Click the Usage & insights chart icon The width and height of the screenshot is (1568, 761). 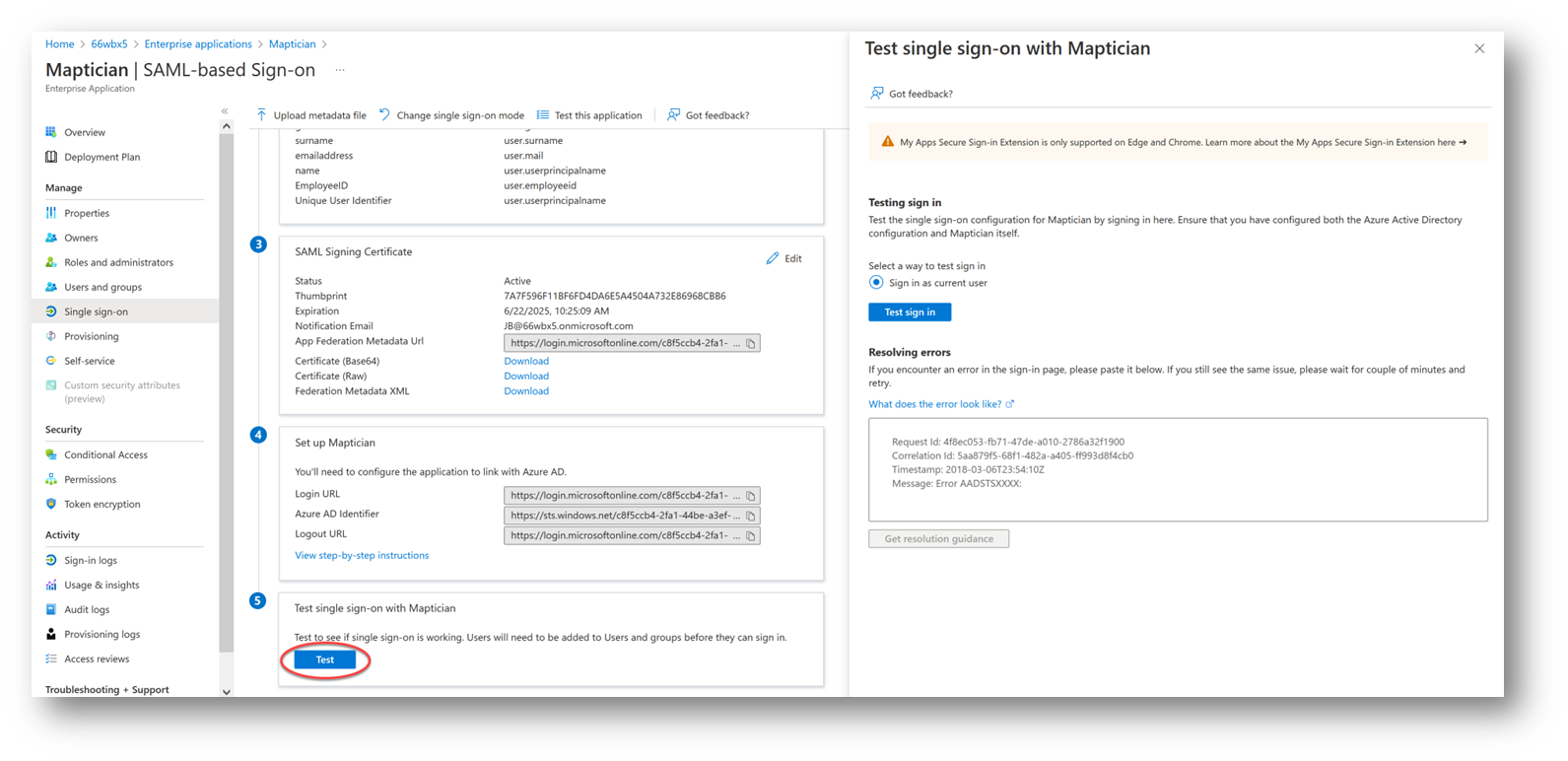(x=51, y=585)
